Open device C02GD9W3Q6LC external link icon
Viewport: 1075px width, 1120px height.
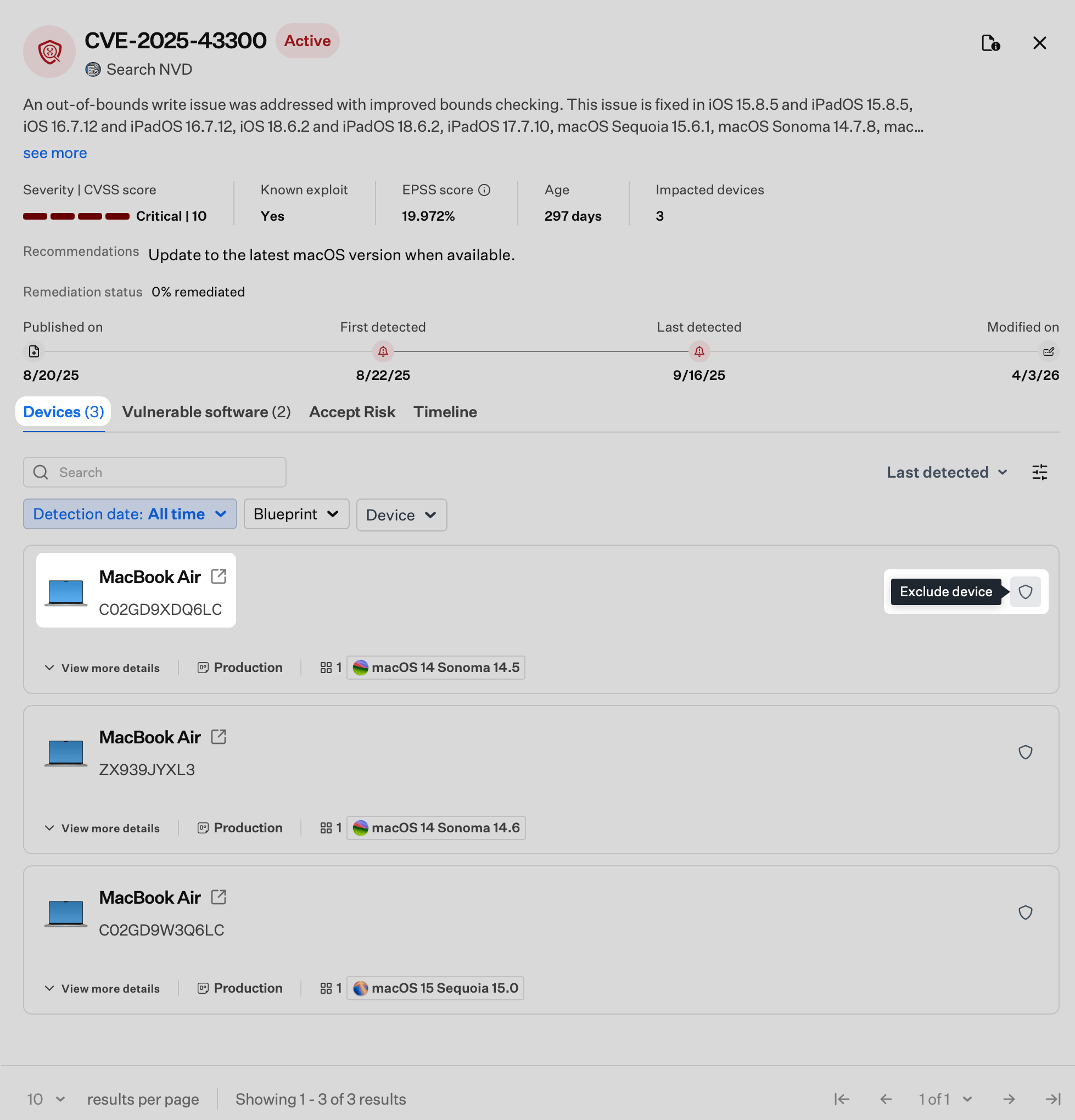click(x=219, y=897)
